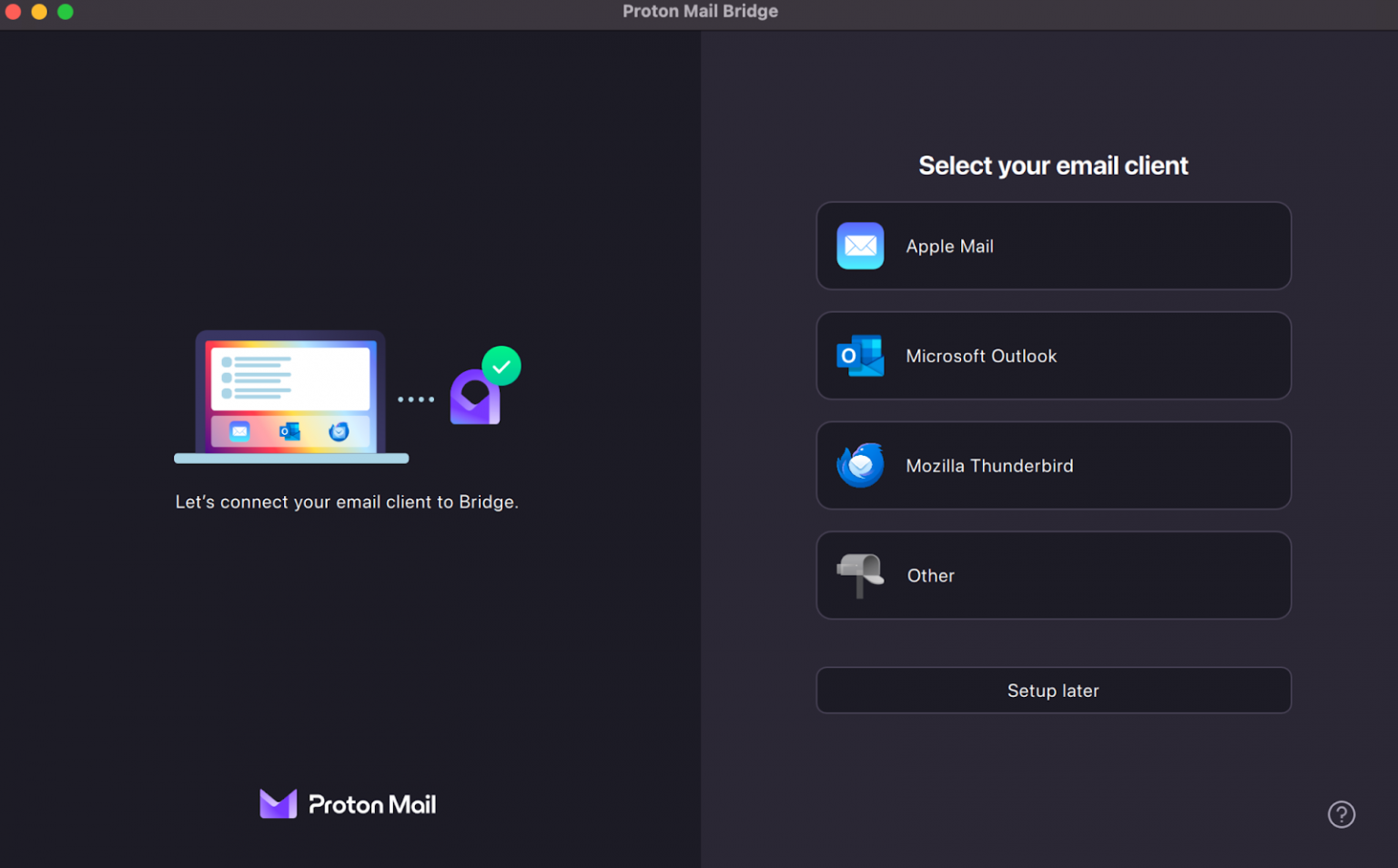Click the Microsoft Outlook icon

(859, 356)
